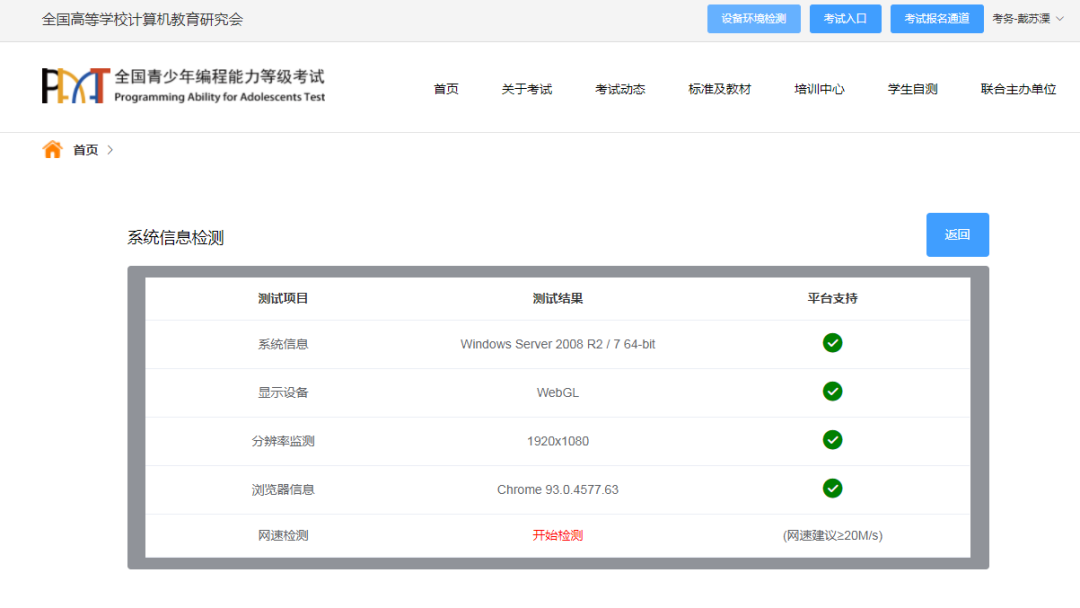Screen dimensions: 1080x608
Task: Click the 显示设备 row label
Action: (283, 392)
